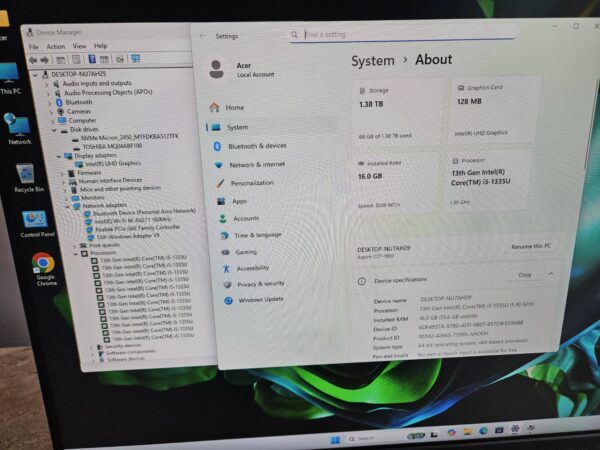
Task: Expand the Firmware node
Action: [62, 173]
